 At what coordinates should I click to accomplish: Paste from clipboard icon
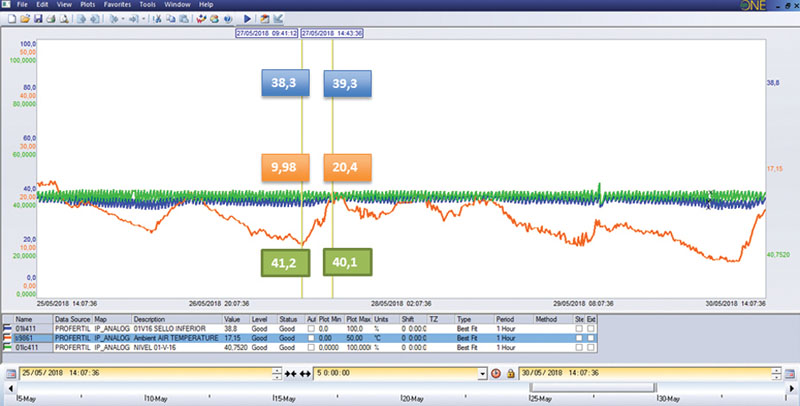184,19
